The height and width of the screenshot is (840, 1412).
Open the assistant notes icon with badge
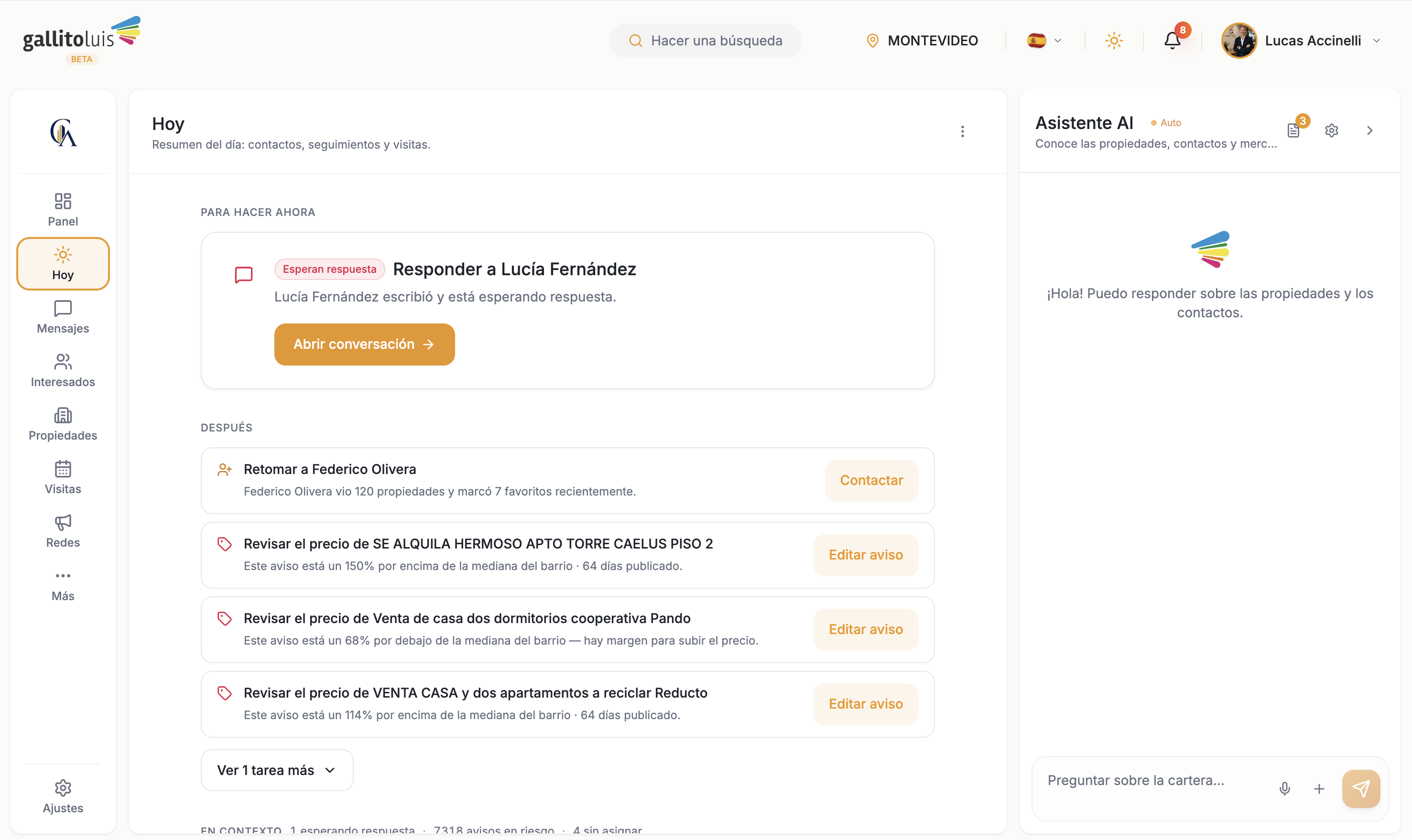(1293, 130)
